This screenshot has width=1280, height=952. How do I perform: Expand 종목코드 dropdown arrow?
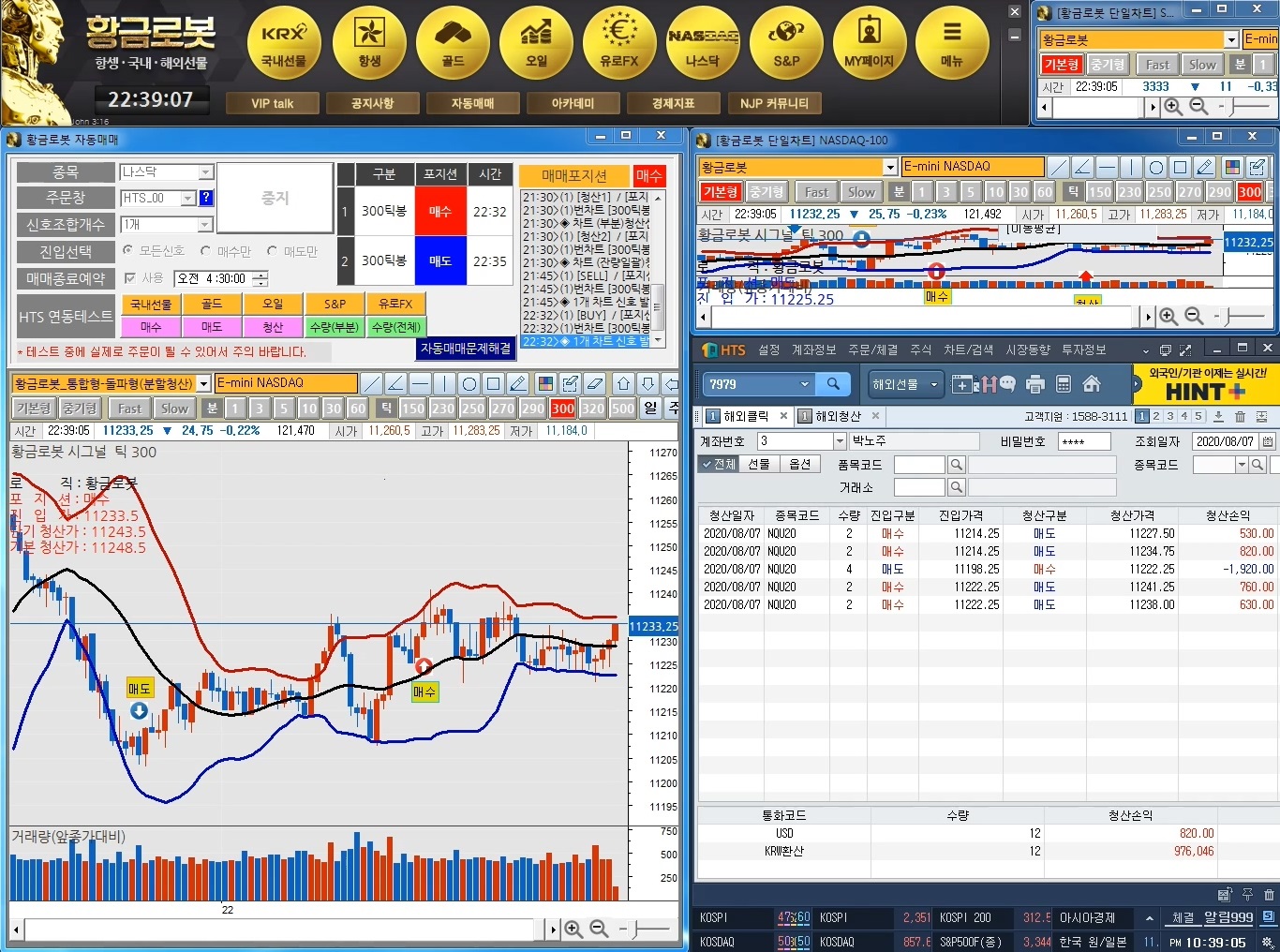[x=1242, y=465]
